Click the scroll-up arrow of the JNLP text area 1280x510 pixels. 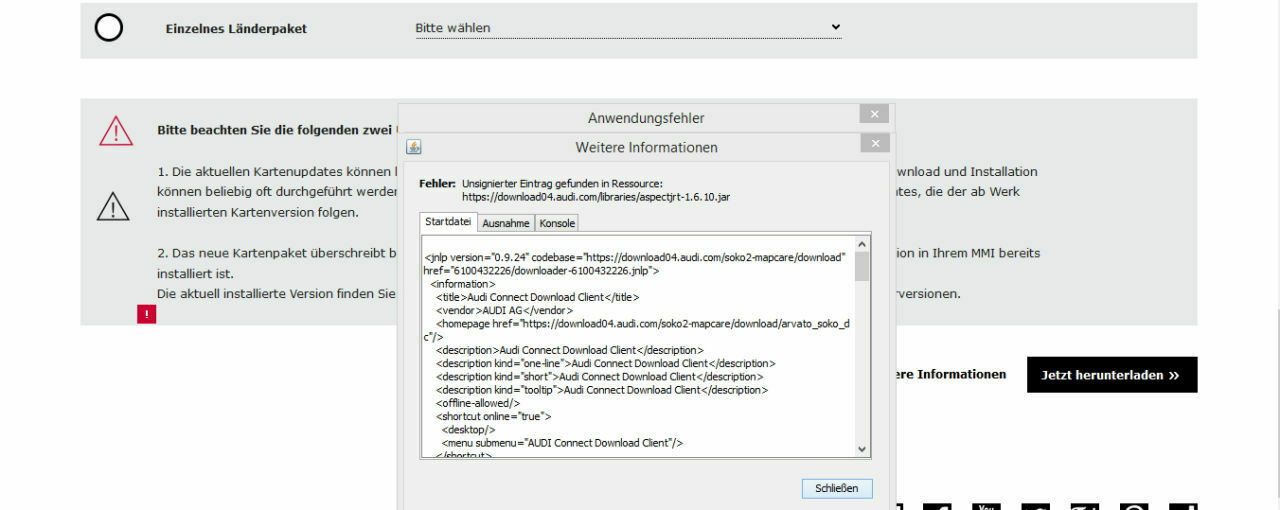tap(863, 244)
